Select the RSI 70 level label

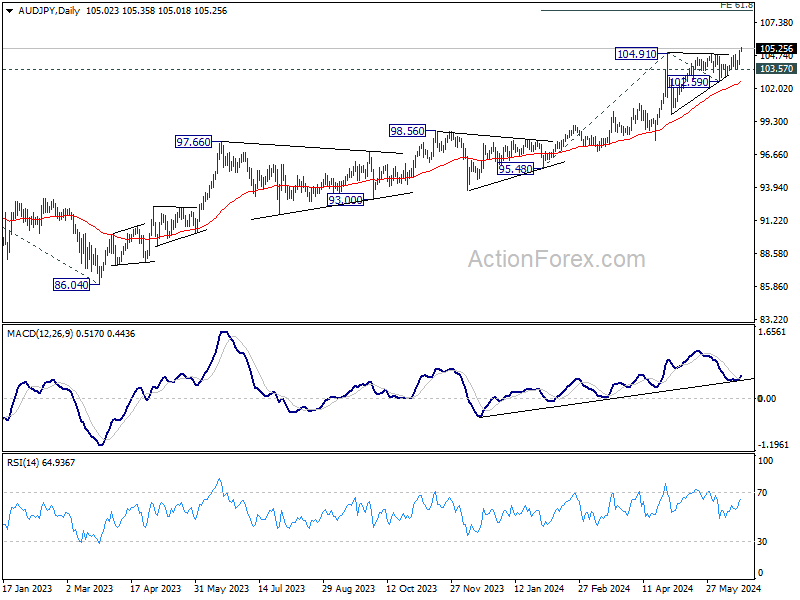click(762, 493)
